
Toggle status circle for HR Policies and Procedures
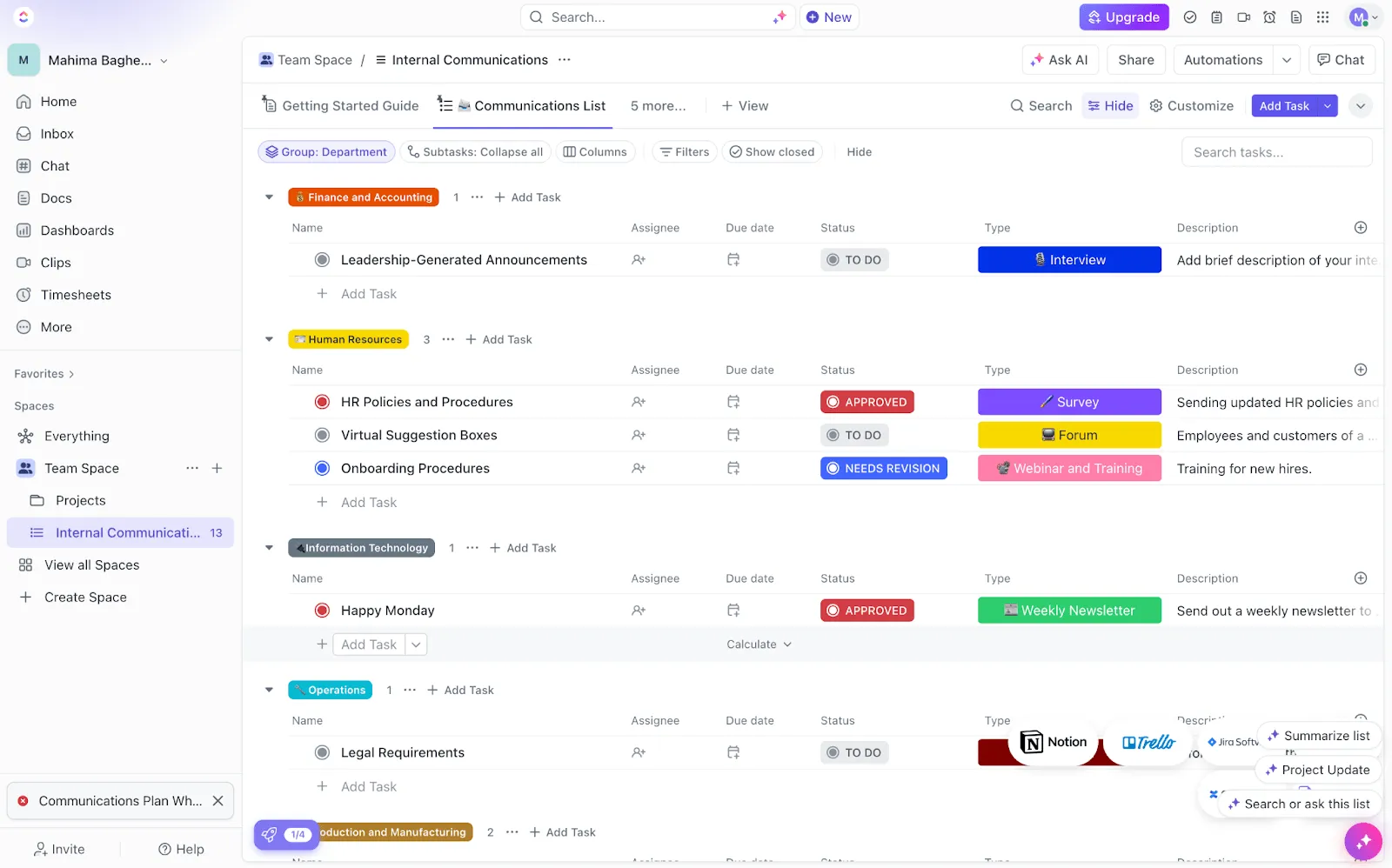322,402
